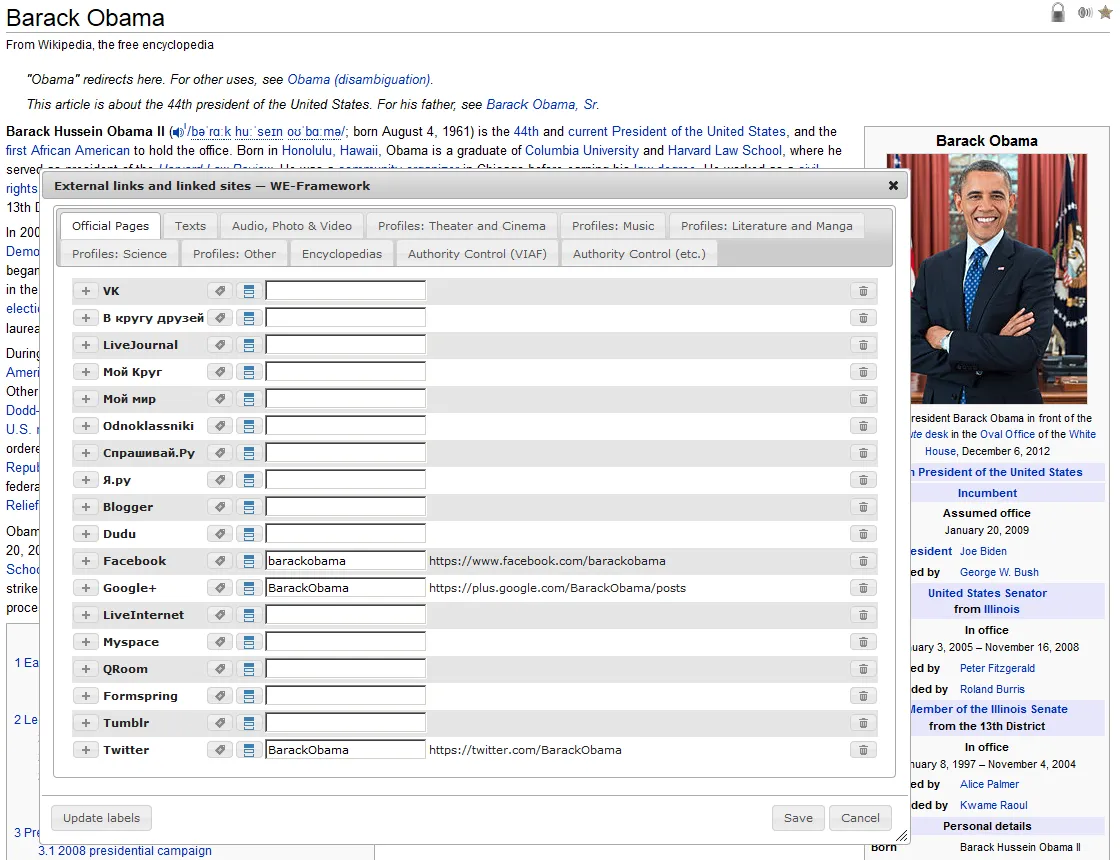
Task: Click the Google+ username input field
Action: coord(346,589)
